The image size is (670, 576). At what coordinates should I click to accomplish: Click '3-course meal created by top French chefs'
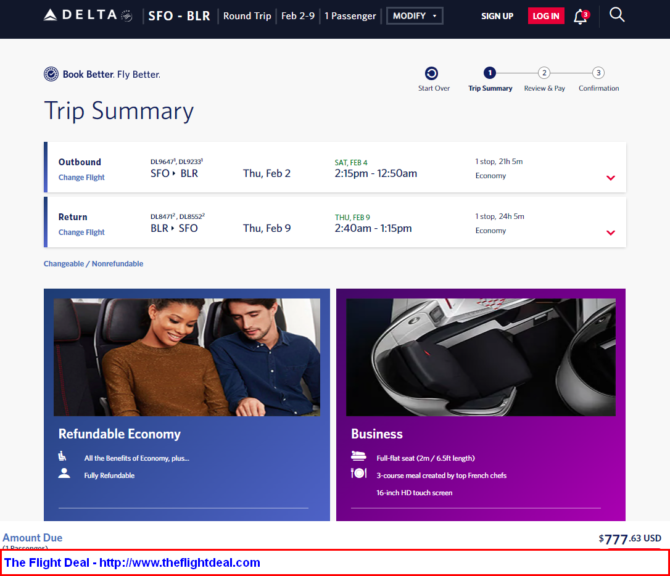[441, 475]
